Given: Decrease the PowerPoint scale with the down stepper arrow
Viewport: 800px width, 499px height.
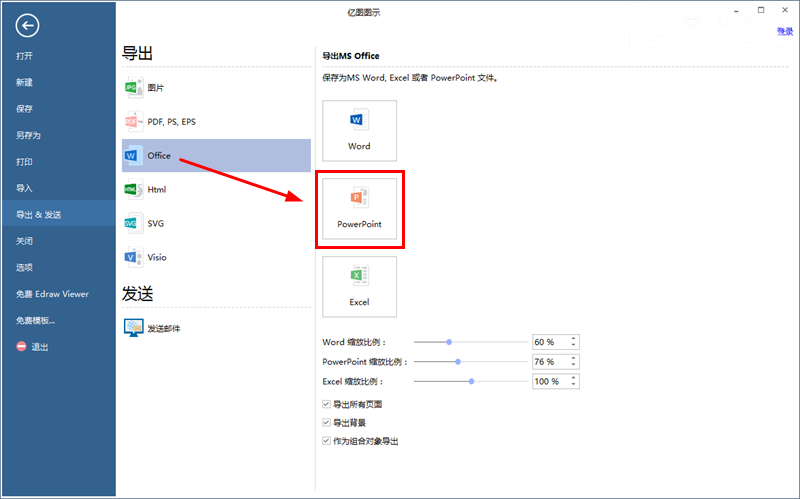Looking at the screenshot, I should pos(573,365).
